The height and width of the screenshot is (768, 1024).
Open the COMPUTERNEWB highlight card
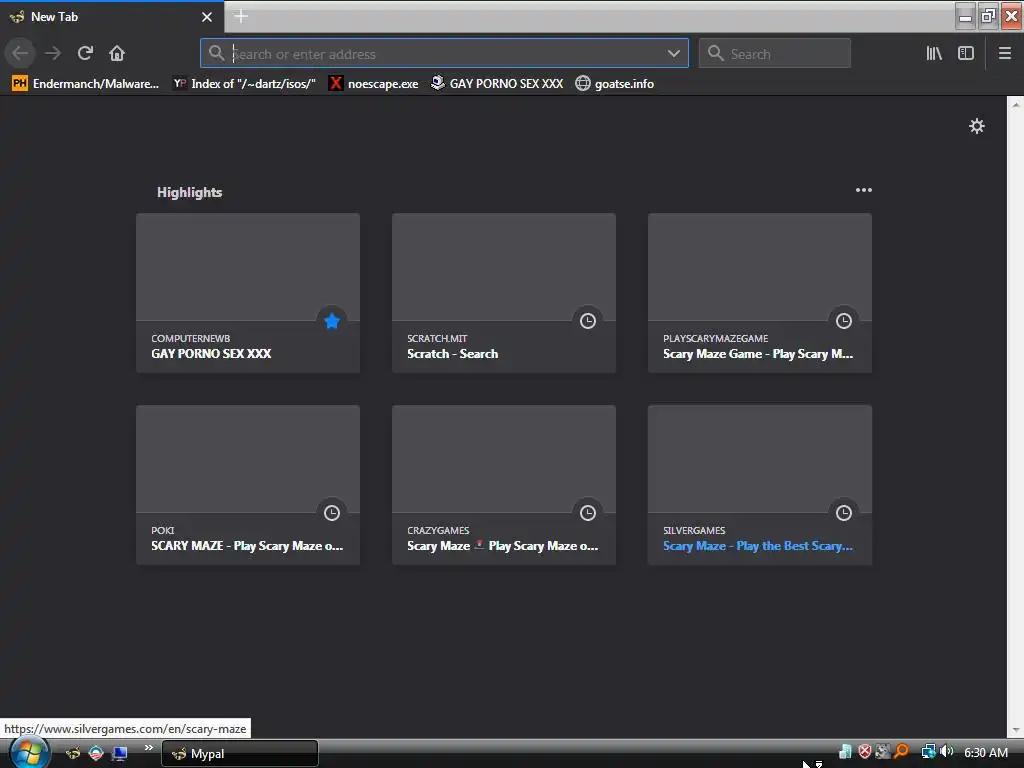(x=248, y=293)
